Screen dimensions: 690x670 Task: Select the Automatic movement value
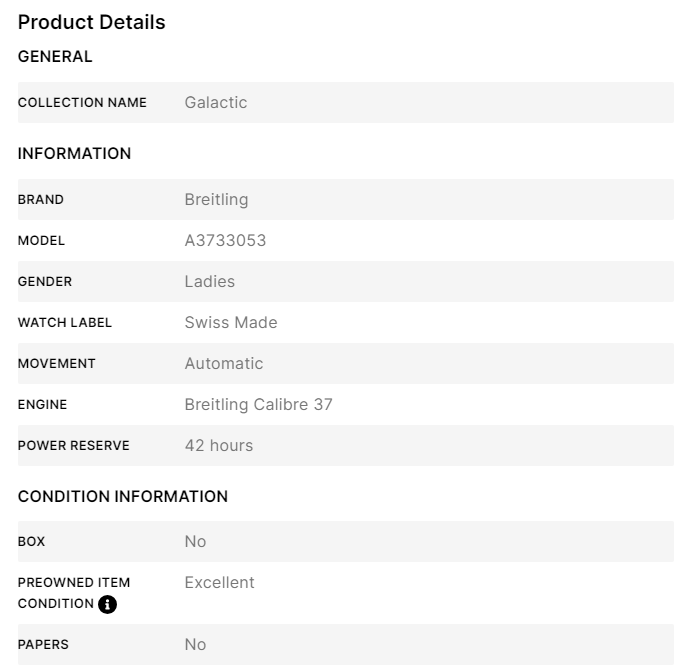223,363
